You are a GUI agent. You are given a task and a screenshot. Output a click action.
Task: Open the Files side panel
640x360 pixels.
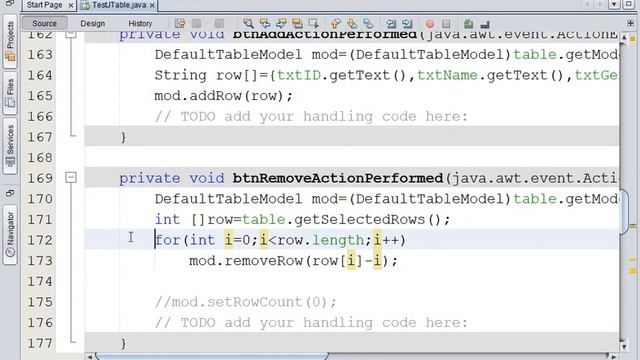point(10,93)
